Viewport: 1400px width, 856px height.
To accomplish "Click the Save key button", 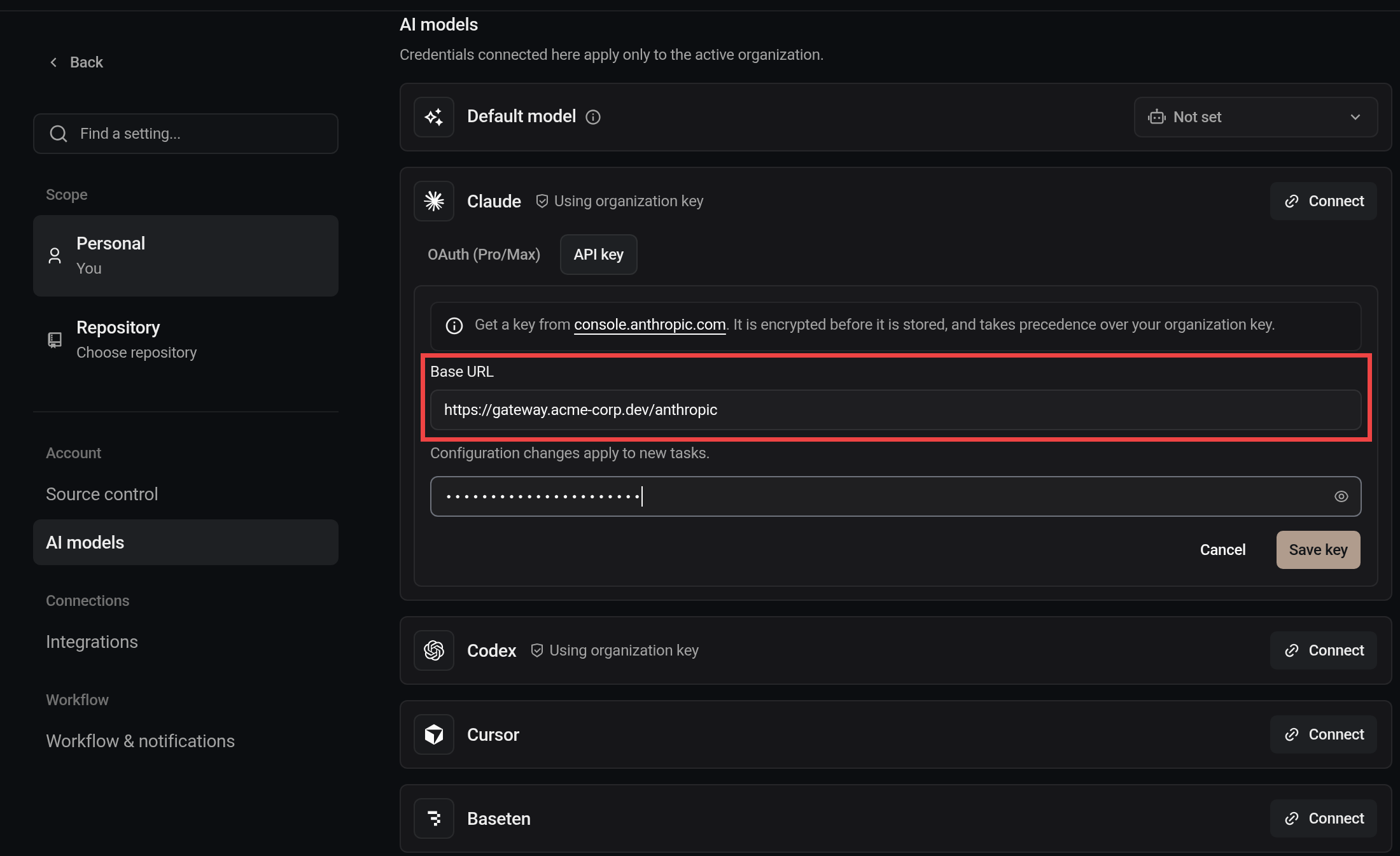I will coord(1318,550).
